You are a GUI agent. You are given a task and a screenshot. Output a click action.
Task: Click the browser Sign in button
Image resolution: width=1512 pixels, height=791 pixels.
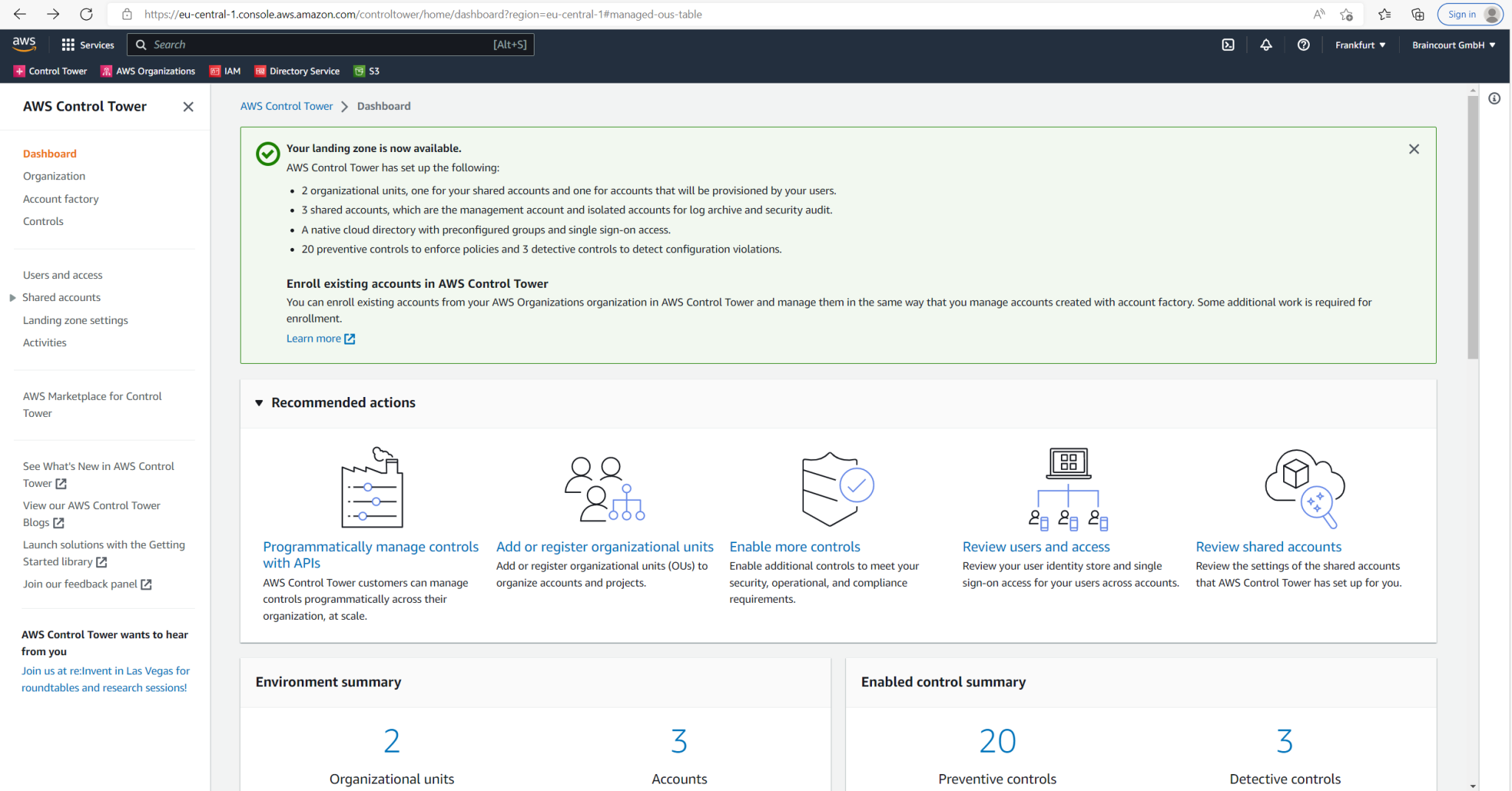click(1469, 14)
